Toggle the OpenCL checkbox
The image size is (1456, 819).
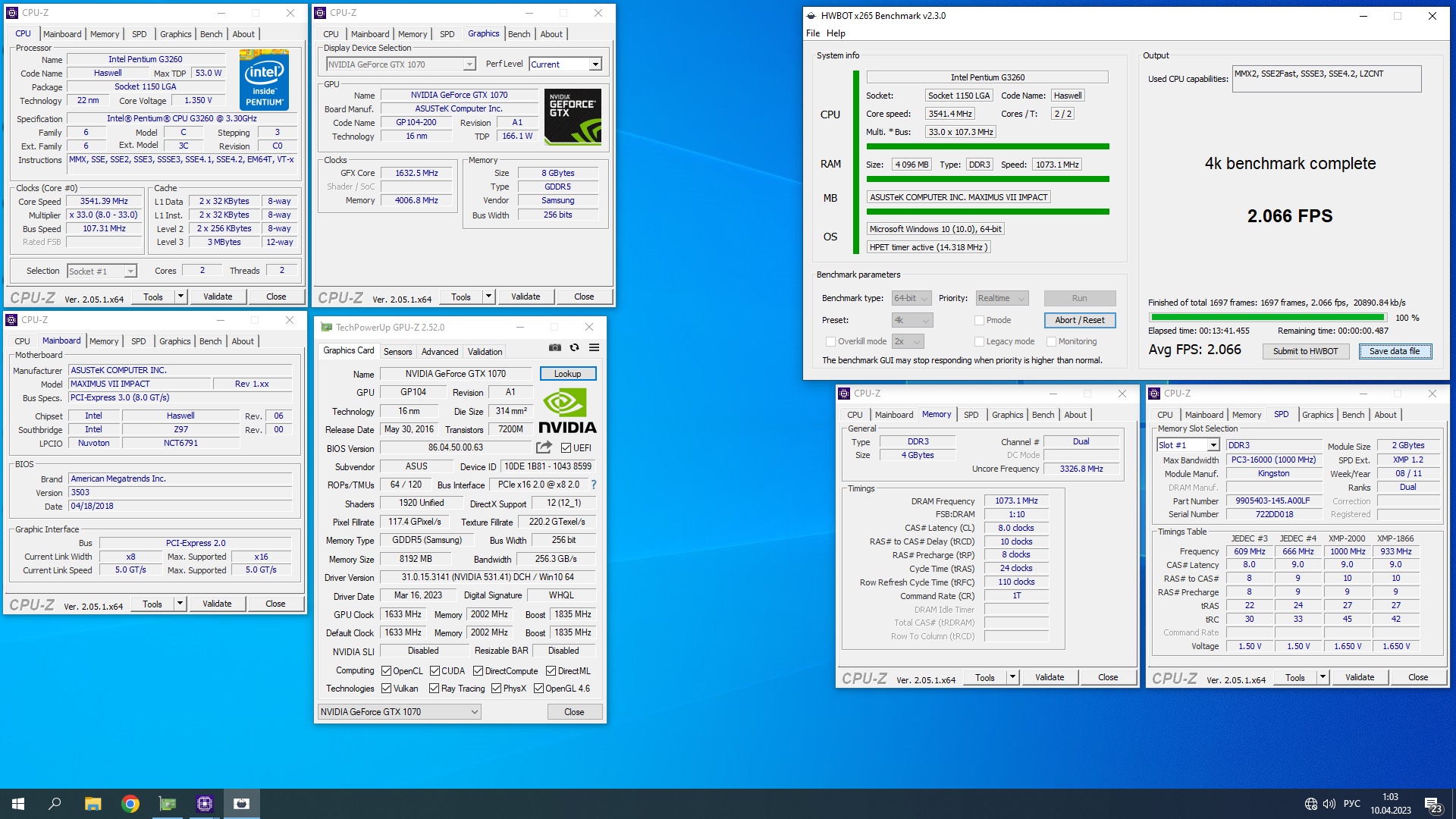(x=386, y=671)
